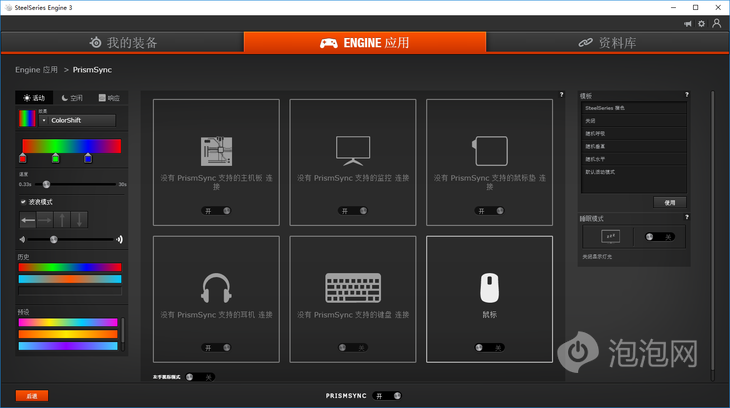
Task: Click the monitor device icon
Action: [x=353, y=150]
